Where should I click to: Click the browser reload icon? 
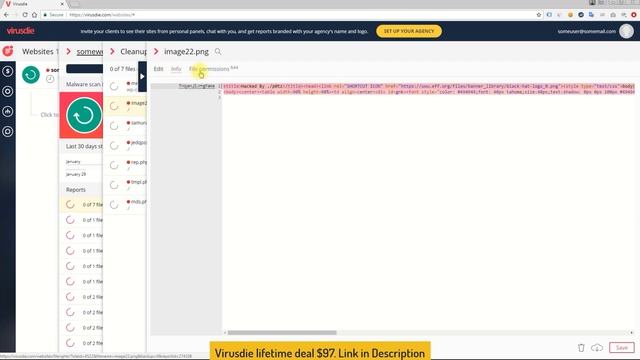tap(25, 15)
